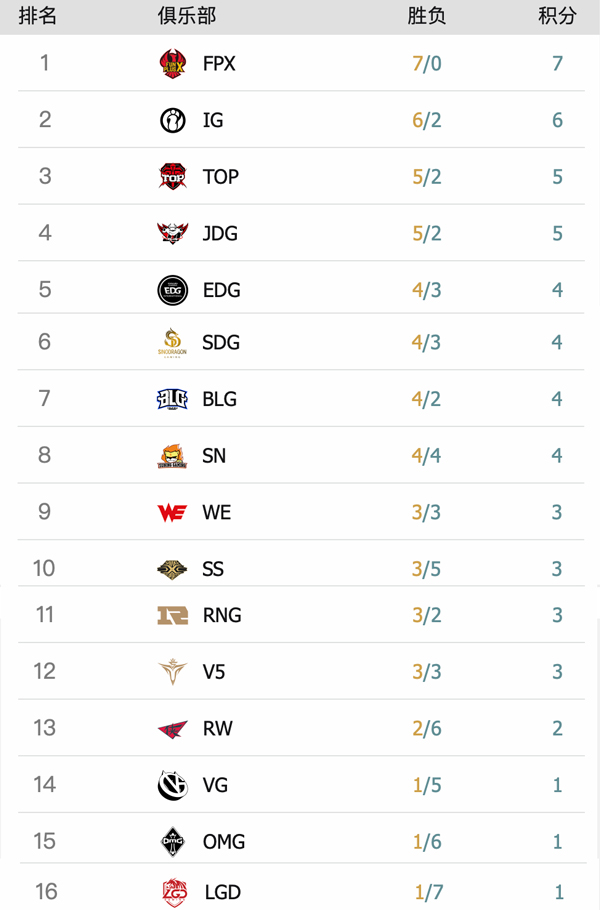
Task: Open the V5 team name link
Action: point(214,672)
